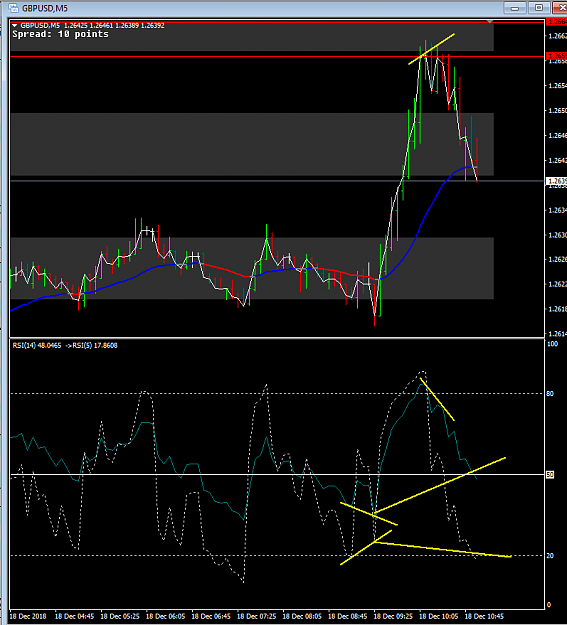The height and width of the screenshot is (625, 567).
Task: Click the '18 Dec 06:45' time label
Action: pos(211,616)
